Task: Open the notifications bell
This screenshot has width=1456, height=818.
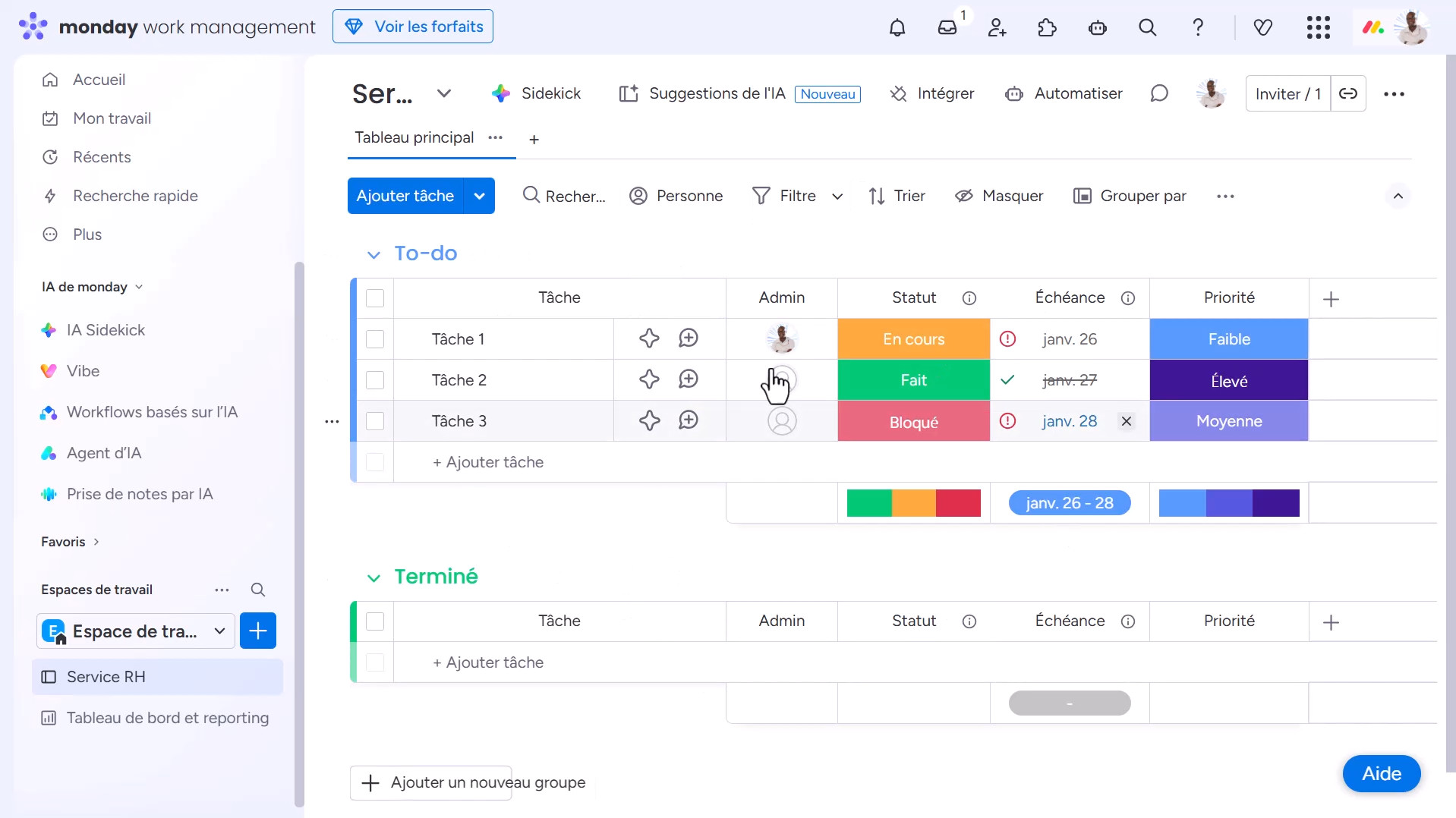Action: point(897,28)
